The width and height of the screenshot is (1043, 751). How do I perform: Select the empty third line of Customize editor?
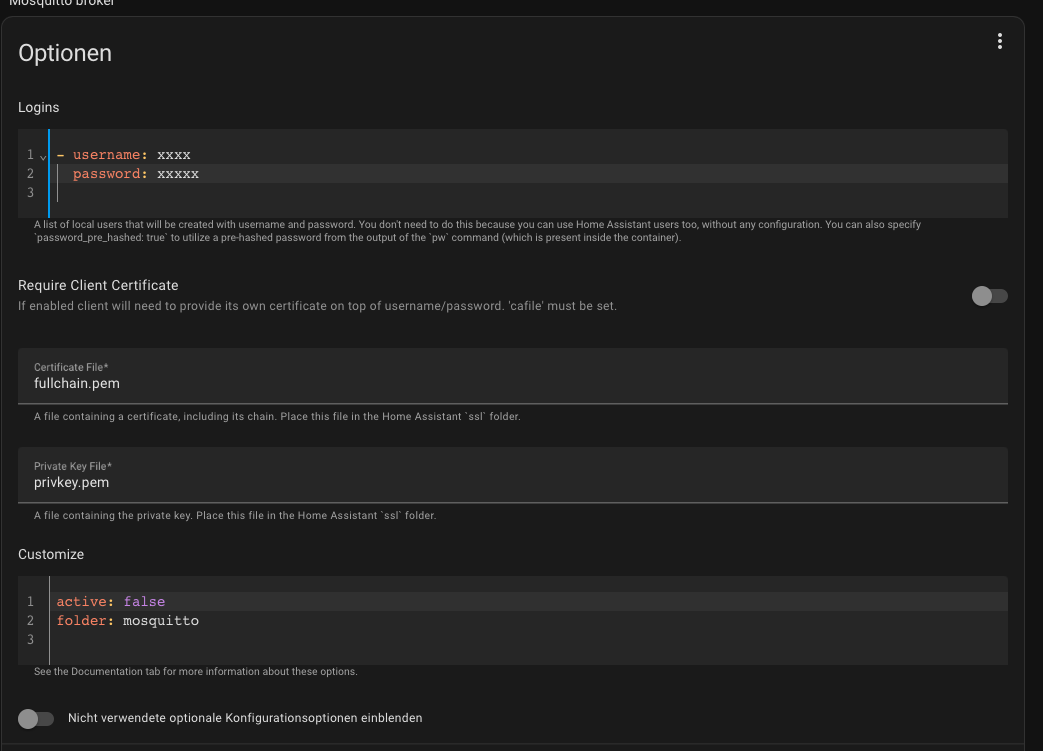pos(529,640)
